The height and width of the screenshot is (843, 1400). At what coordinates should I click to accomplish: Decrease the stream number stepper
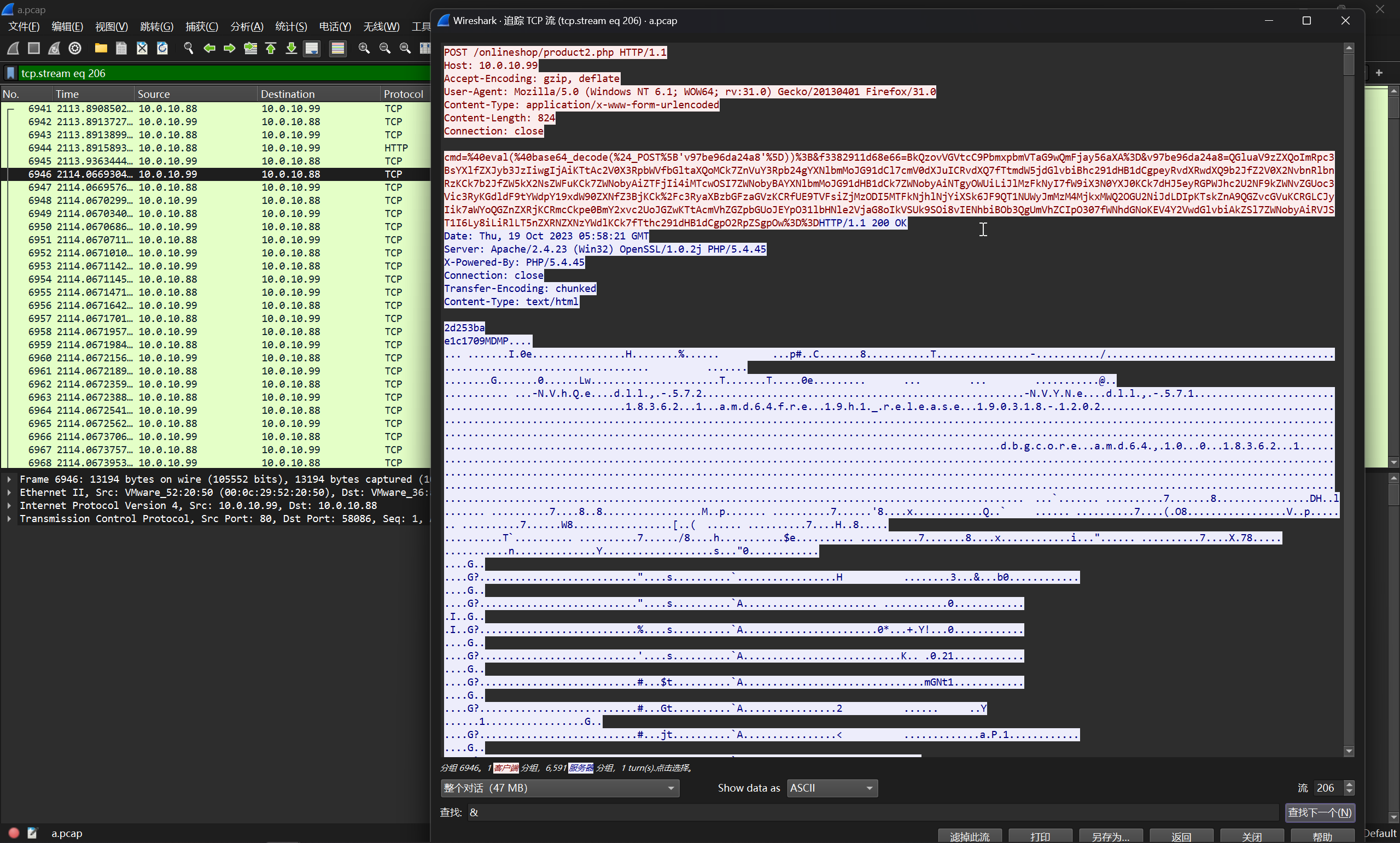tap(1350, 792)
